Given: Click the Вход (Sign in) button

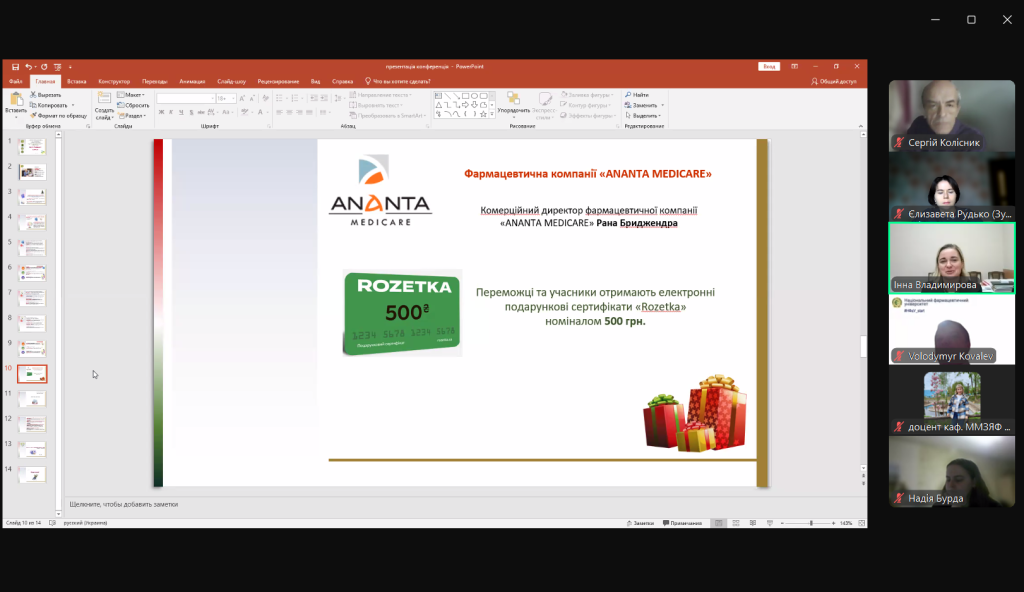Looking at the screenshot, I should (x=769, y=67).
